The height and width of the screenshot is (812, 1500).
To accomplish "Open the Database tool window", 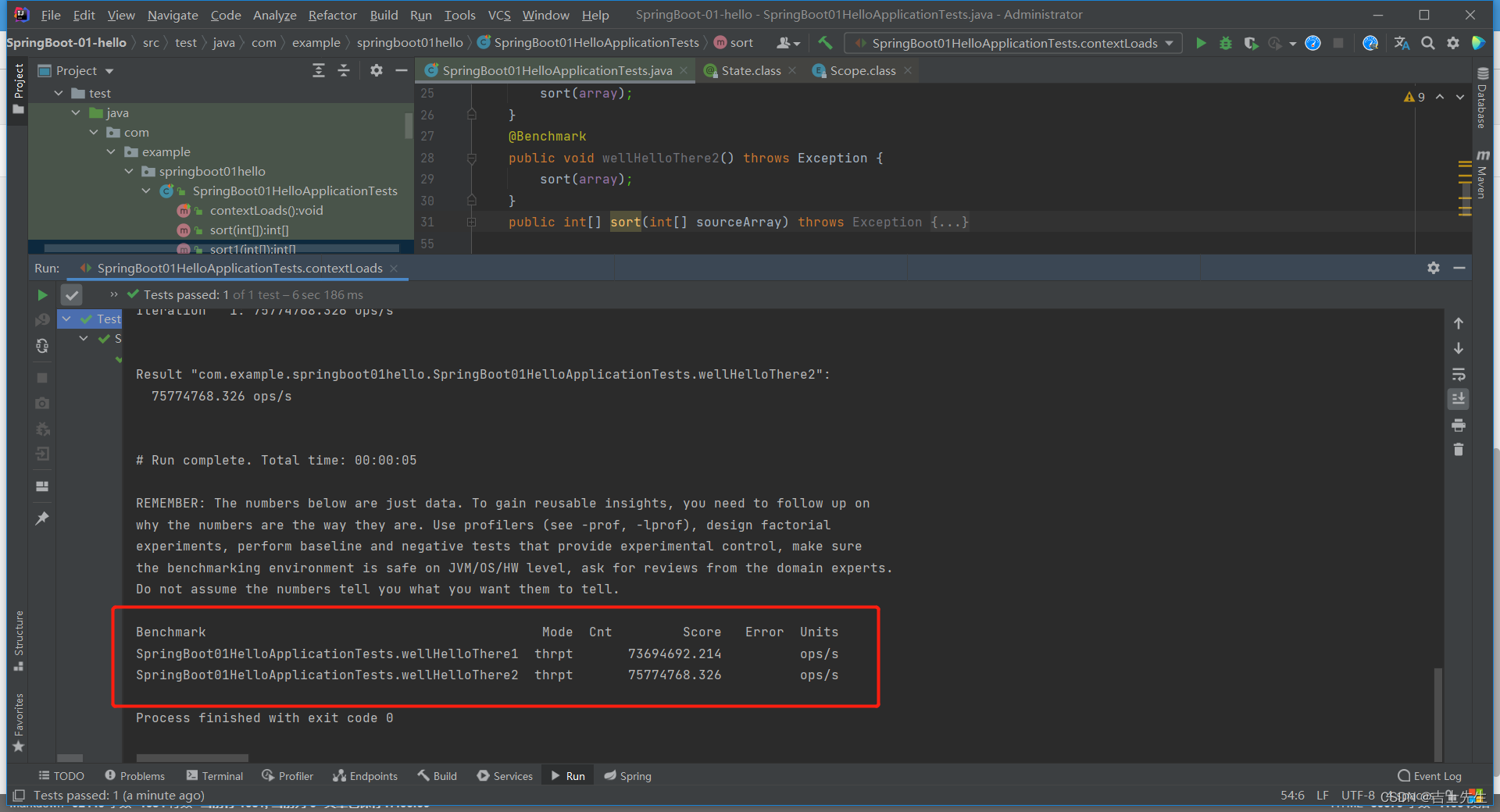I will click(1482, 97).
